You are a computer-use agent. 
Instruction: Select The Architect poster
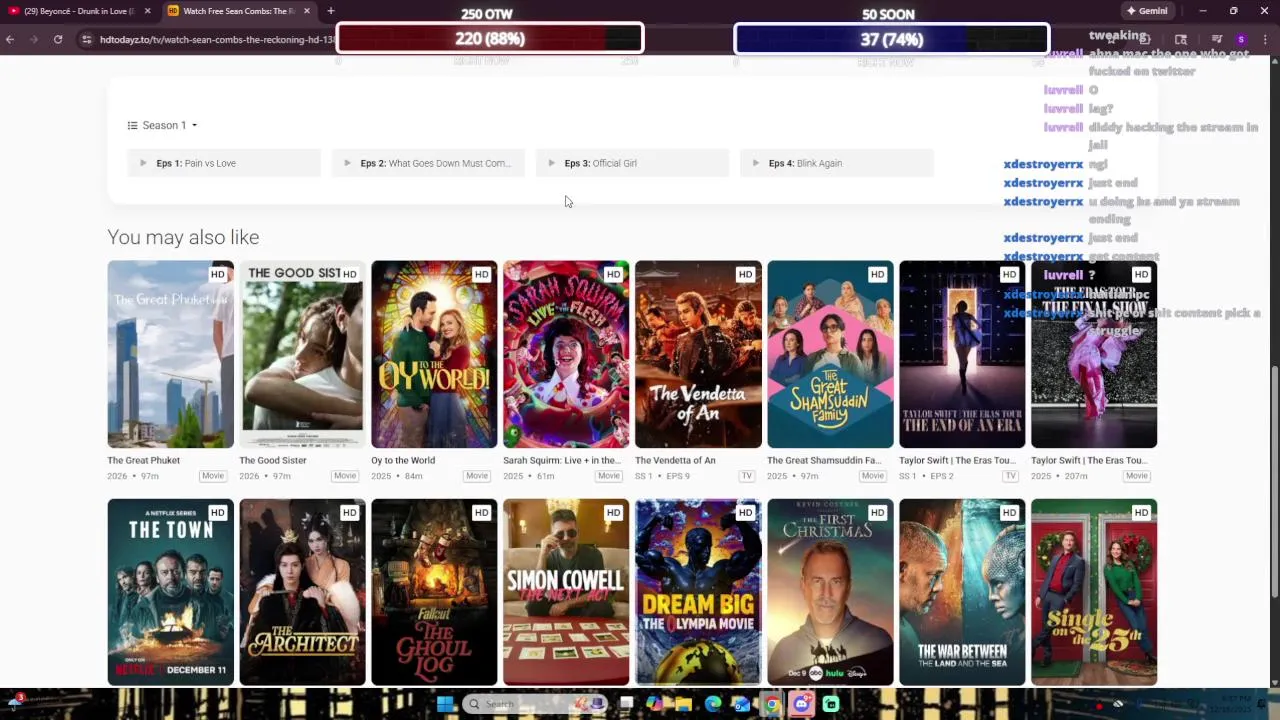pos(302,592)
